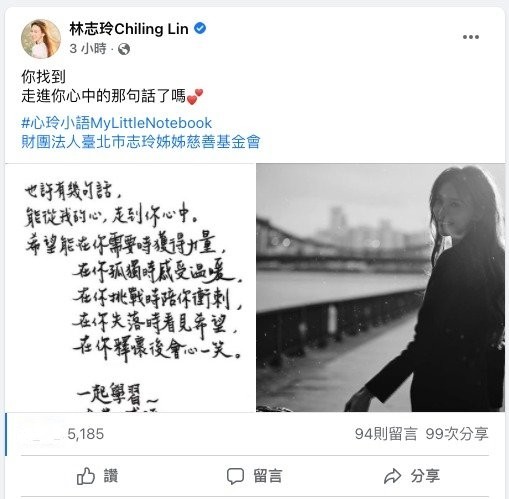
Task: Open the black and white portrait photo
Action: tap(381, 288)
